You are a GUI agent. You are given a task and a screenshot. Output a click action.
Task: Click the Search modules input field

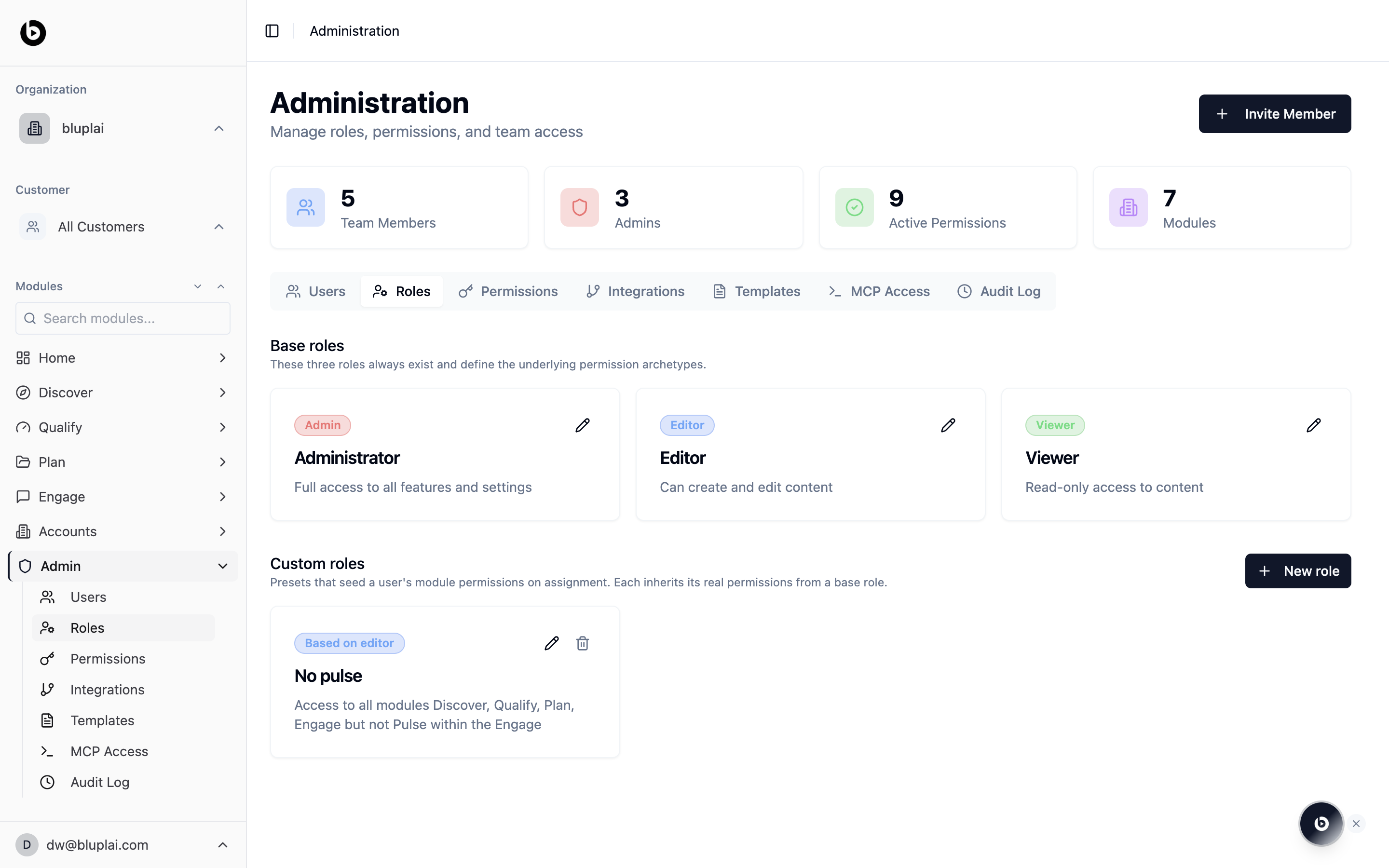(x=123, y=318)
